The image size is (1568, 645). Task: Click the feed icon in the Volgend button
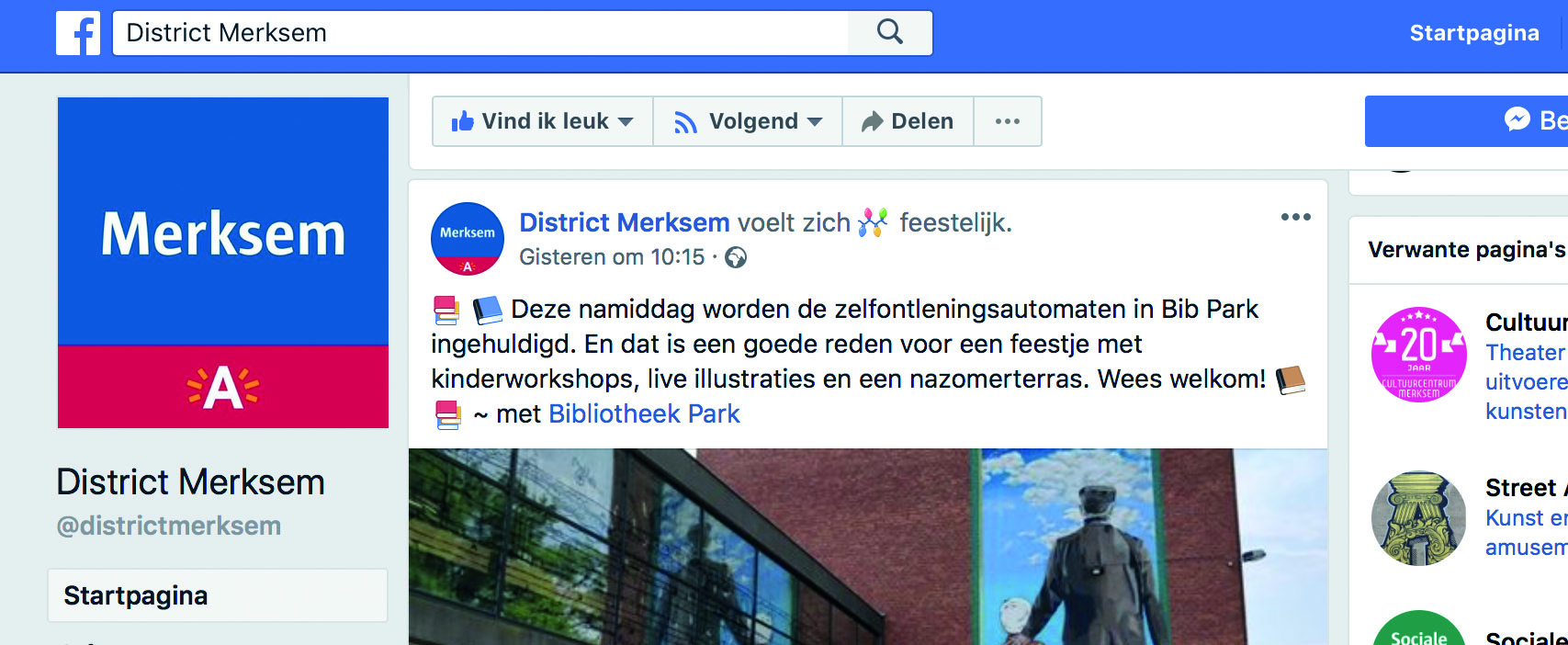point(685,122)
